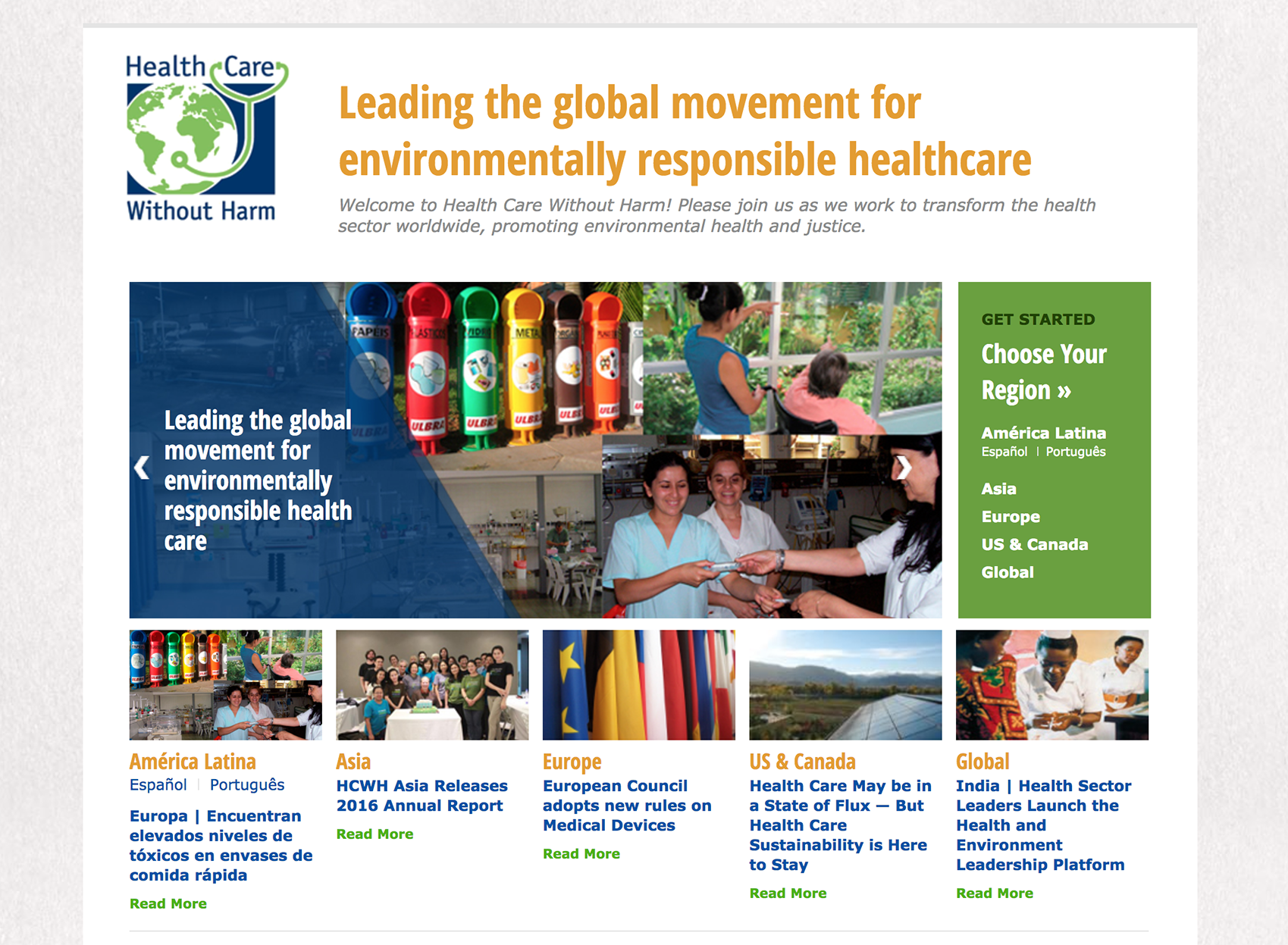Click the orange 'Leading the global movement' headline
The image size is (1288, 945).
[x=685, y=130]
